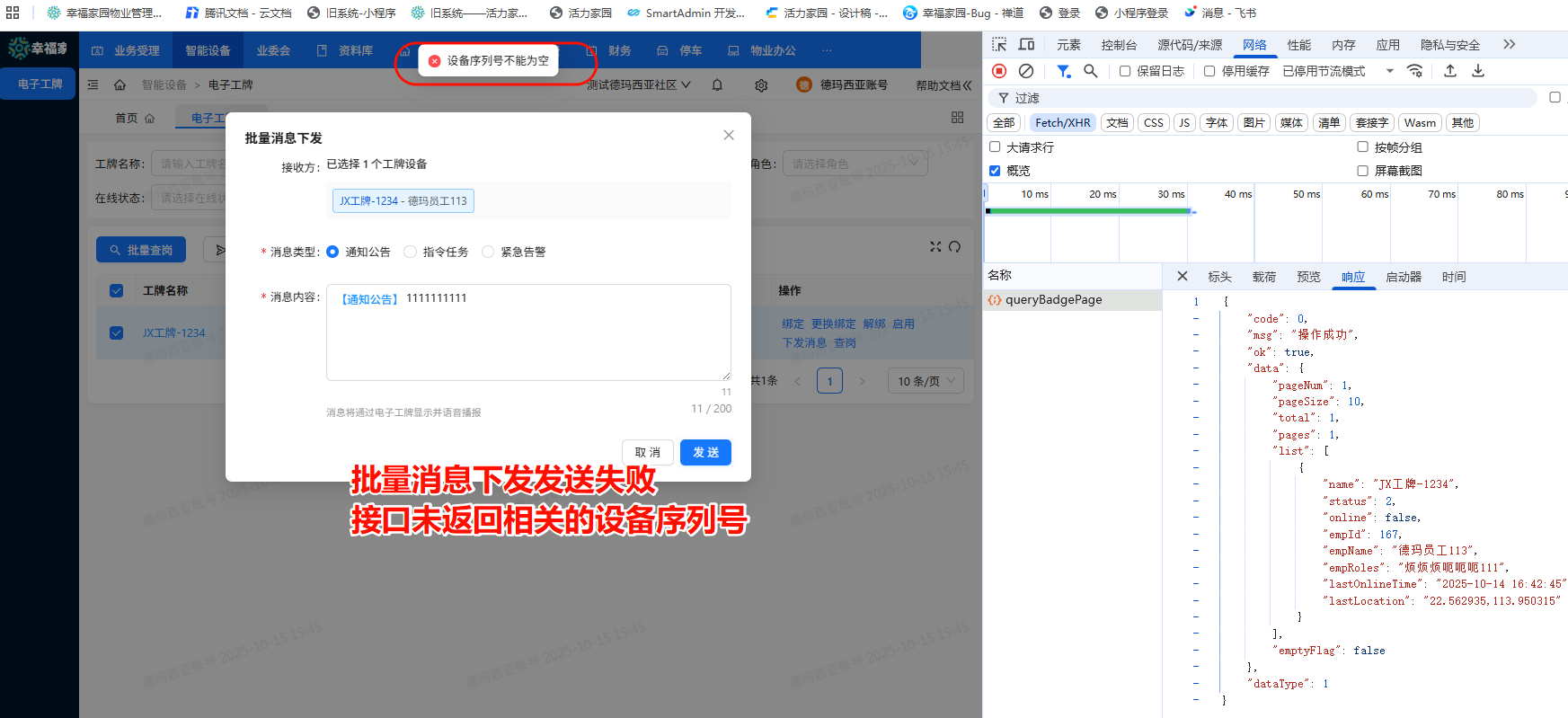Filter requests by Fetch/XHR
This screenshot has height=718, width=1568.
point(1062,123)
